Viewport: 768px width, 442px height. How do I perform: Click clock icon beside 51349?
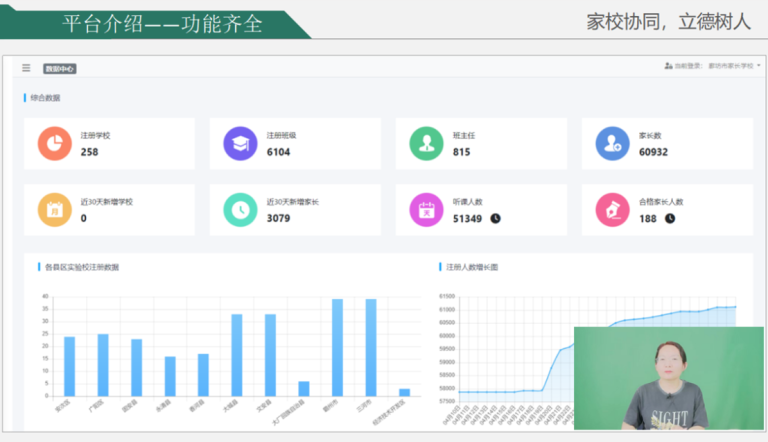495,218
